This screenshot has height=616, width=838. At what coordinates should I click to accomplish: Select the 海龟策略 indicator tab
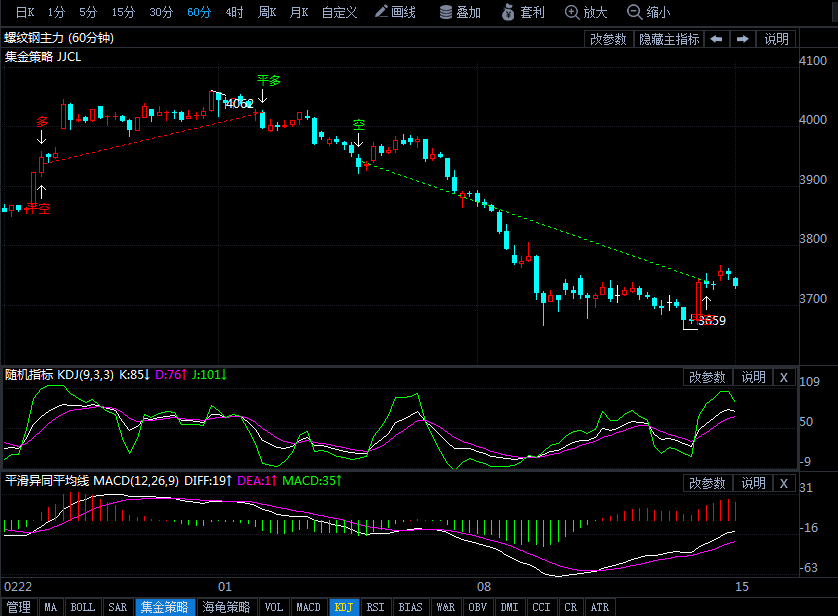(x=227, y=607)
